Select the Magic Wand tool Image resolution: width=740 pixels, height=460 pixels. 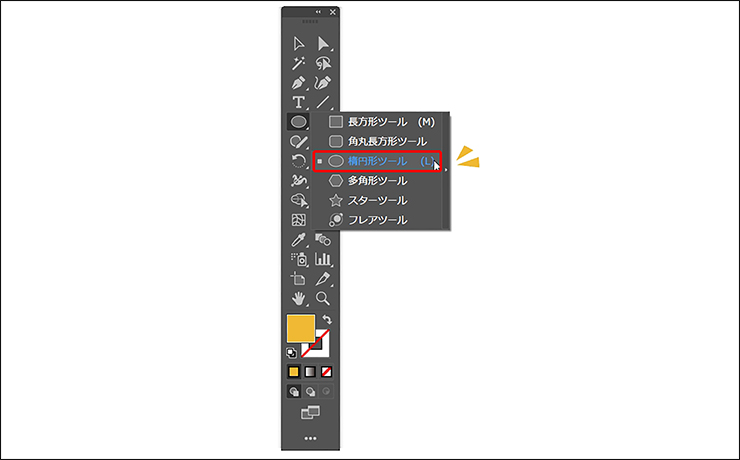tap(298, 63)
